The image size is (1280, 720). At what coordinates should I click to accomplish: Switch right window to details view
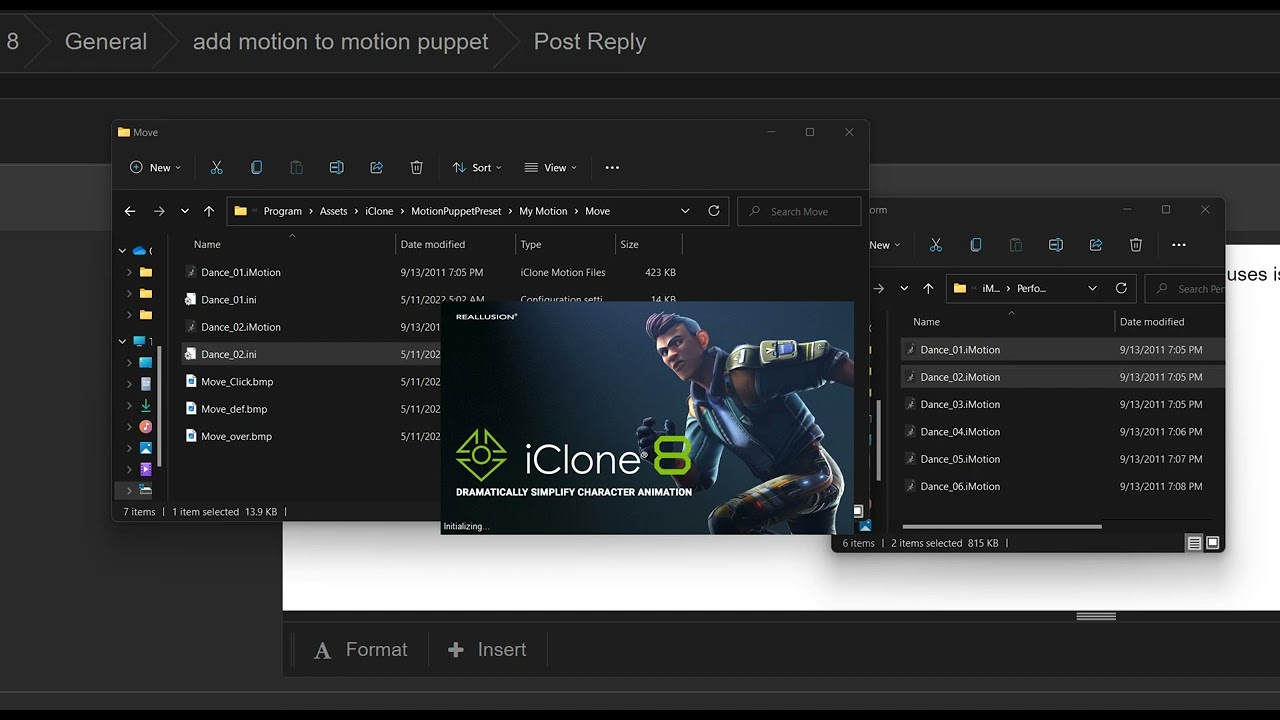(1194, 543)
